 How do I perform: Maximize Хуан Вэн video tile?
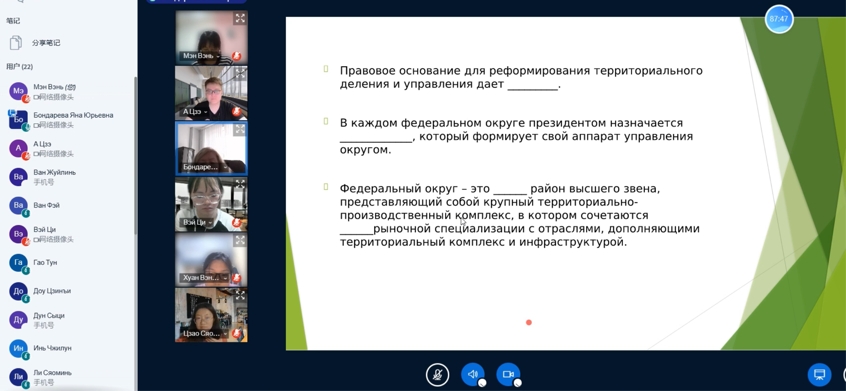(x=240, y=240)
